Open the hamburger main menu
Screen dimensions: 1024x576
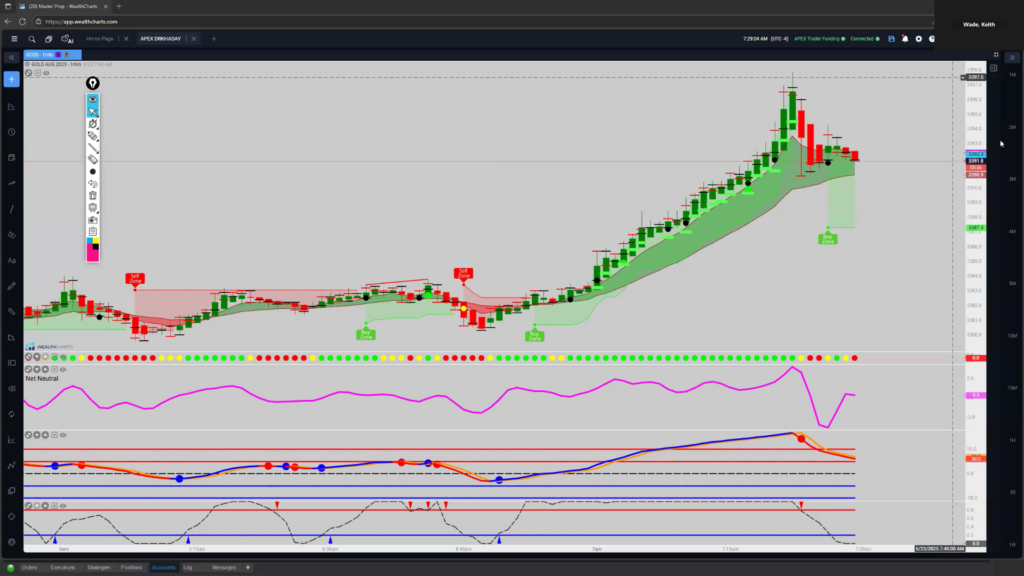coord(14,39)
